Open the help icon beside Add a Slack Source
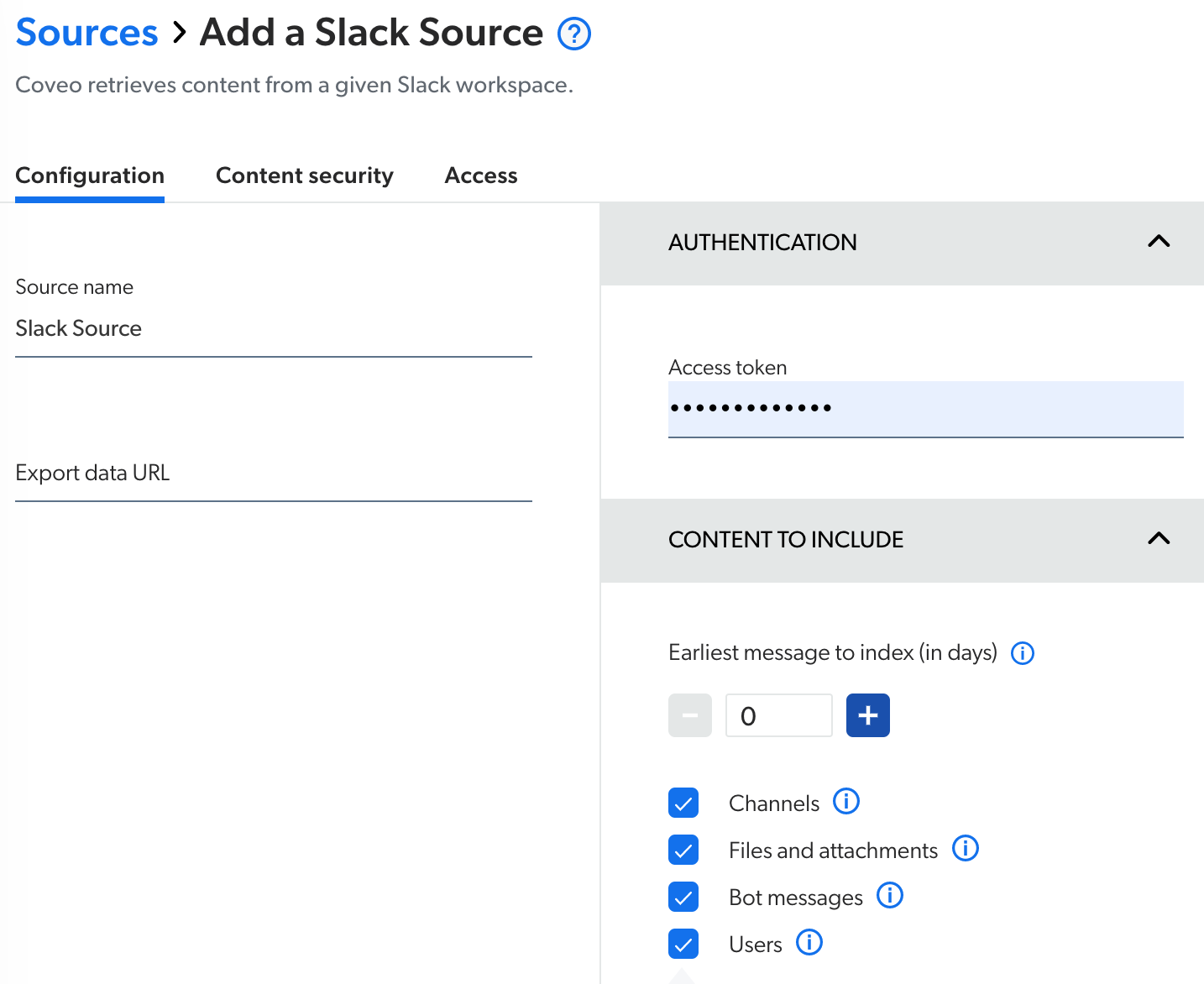Viewport: 1204px width, 984px height. pyautogui.click(x=574, y=34)
